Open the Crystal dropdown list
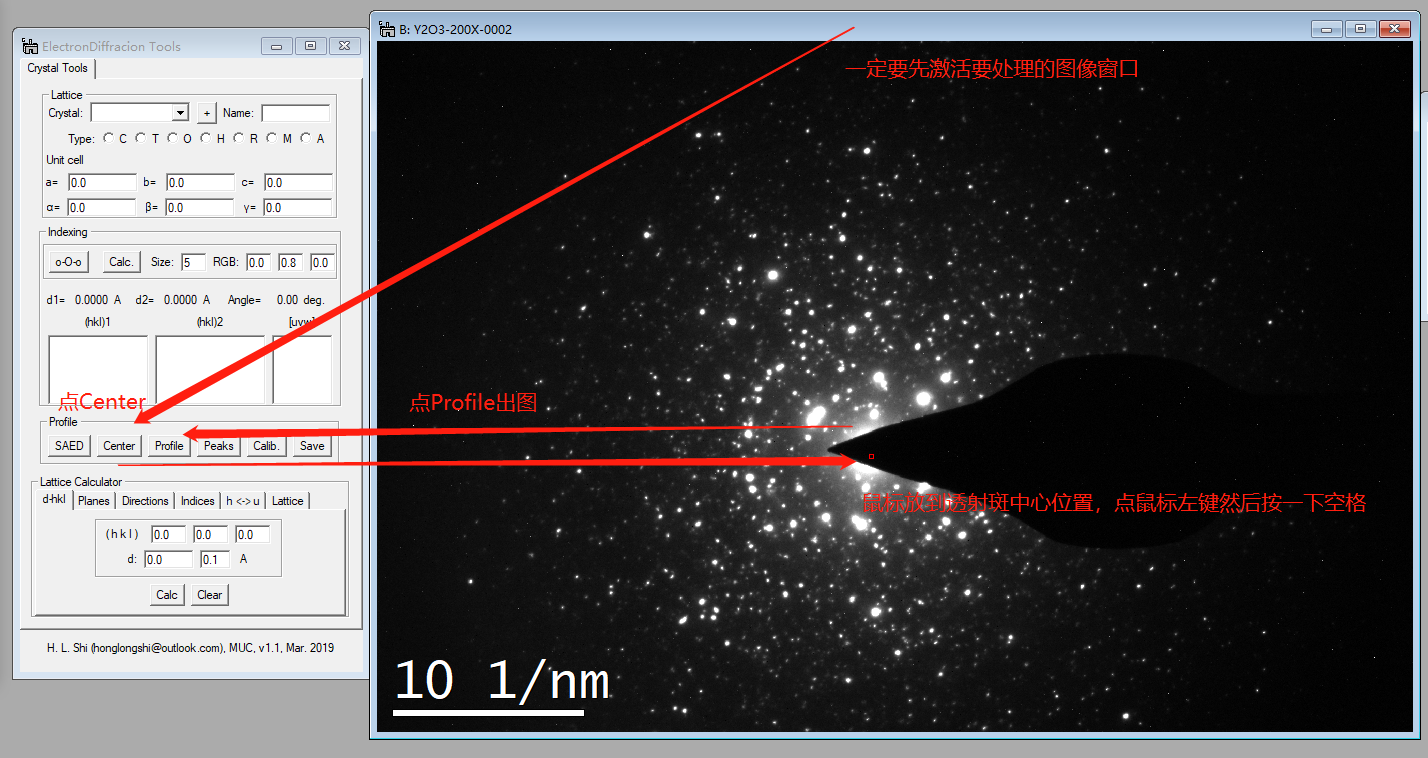1428x758 pixels. tap(180, 113)
